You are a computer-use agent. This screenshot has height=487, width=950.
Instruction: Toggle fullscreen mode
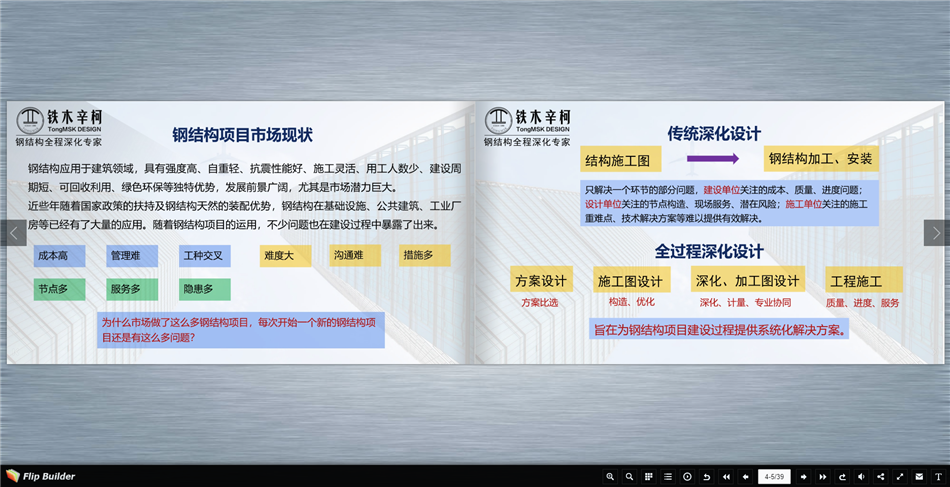coord(900,477)
